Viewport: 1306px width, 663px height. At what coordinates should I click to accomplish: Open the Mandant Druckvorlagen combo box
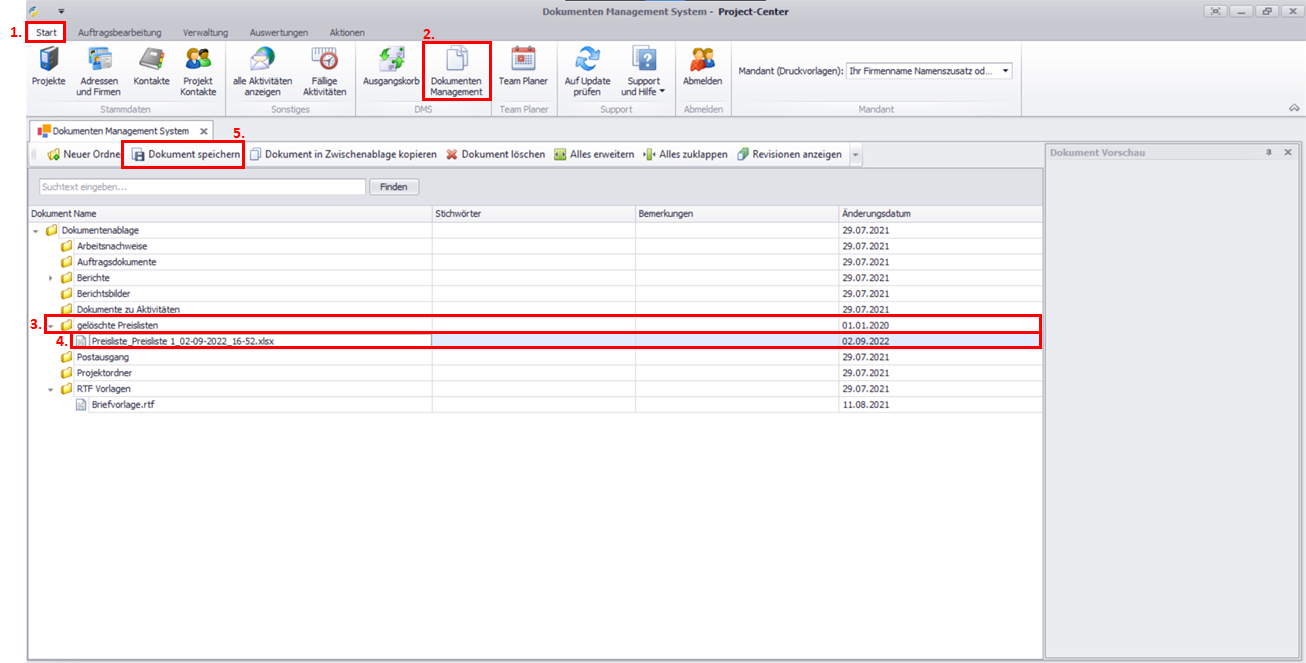click(x=929, y=71)
